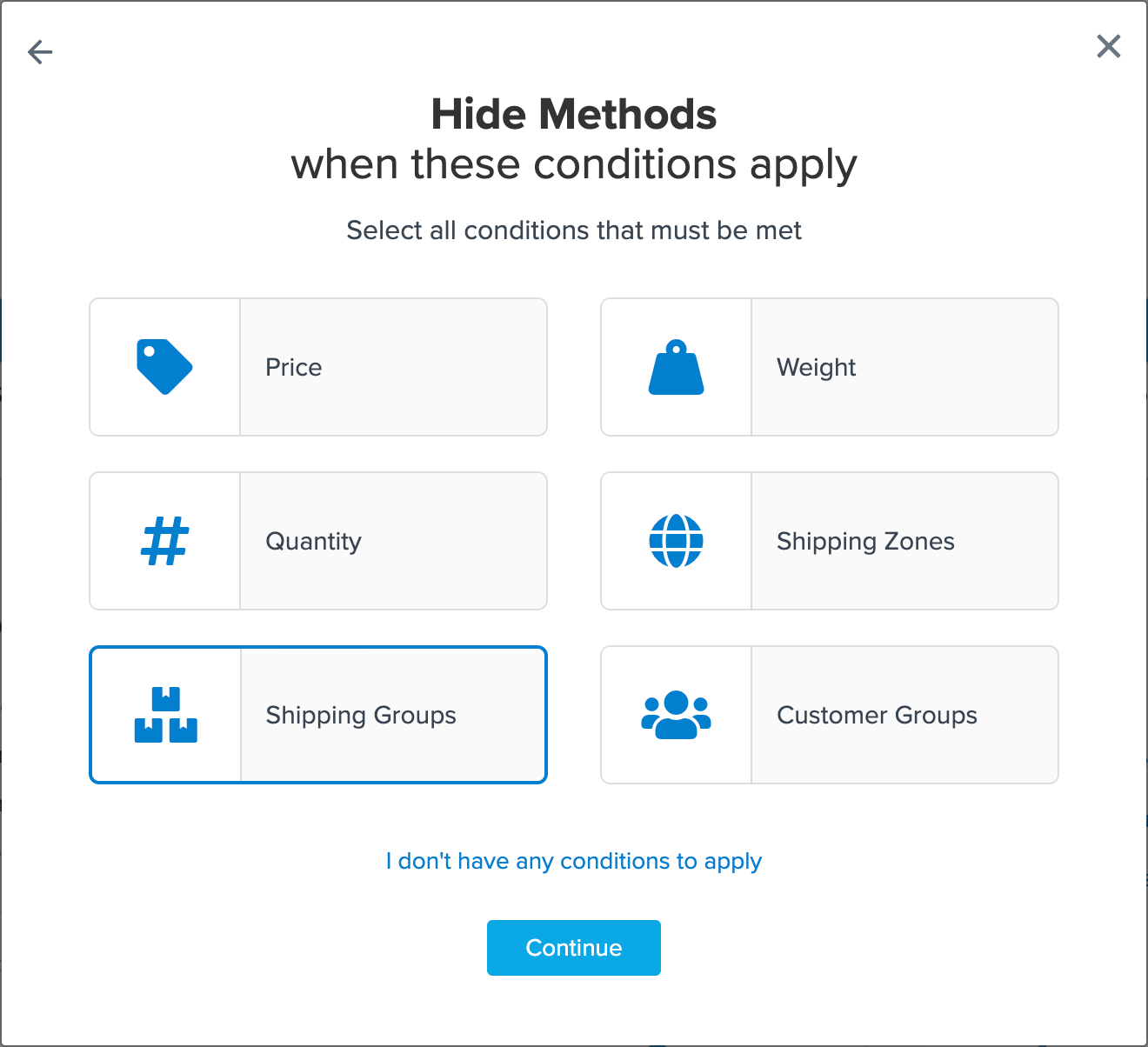This screenshot has width=1148, height=1047.
Task: Enable the Weight condition label
Action: click(x=816, y=367)
